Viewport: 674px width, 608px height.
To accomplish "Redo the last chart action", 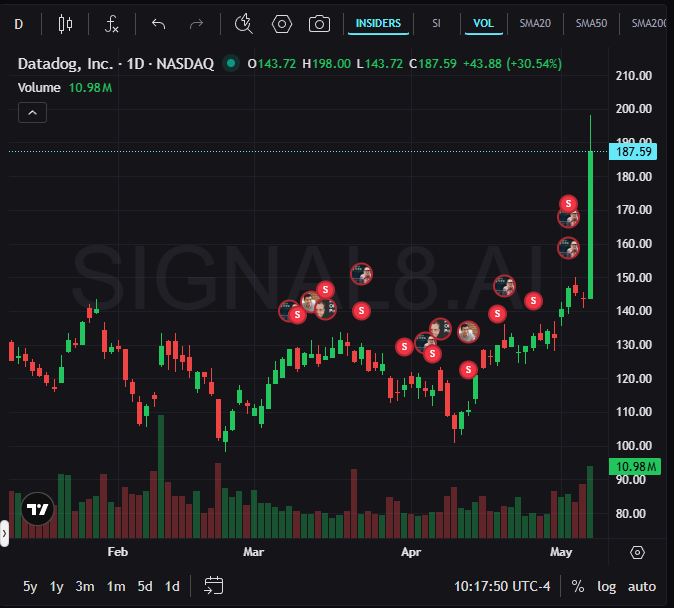I will [196, 24].
